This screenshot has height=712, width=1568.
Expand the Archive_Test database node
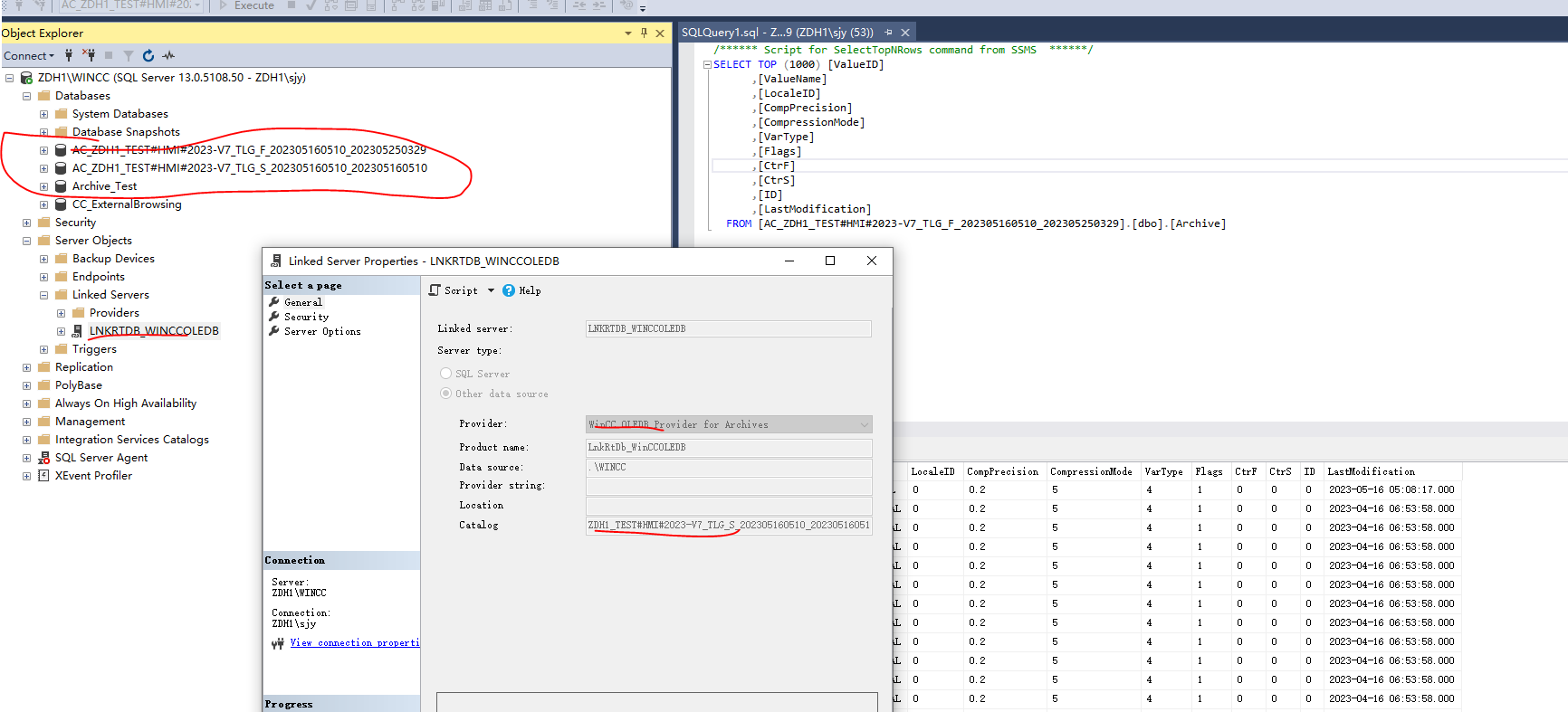click(43, 186)
